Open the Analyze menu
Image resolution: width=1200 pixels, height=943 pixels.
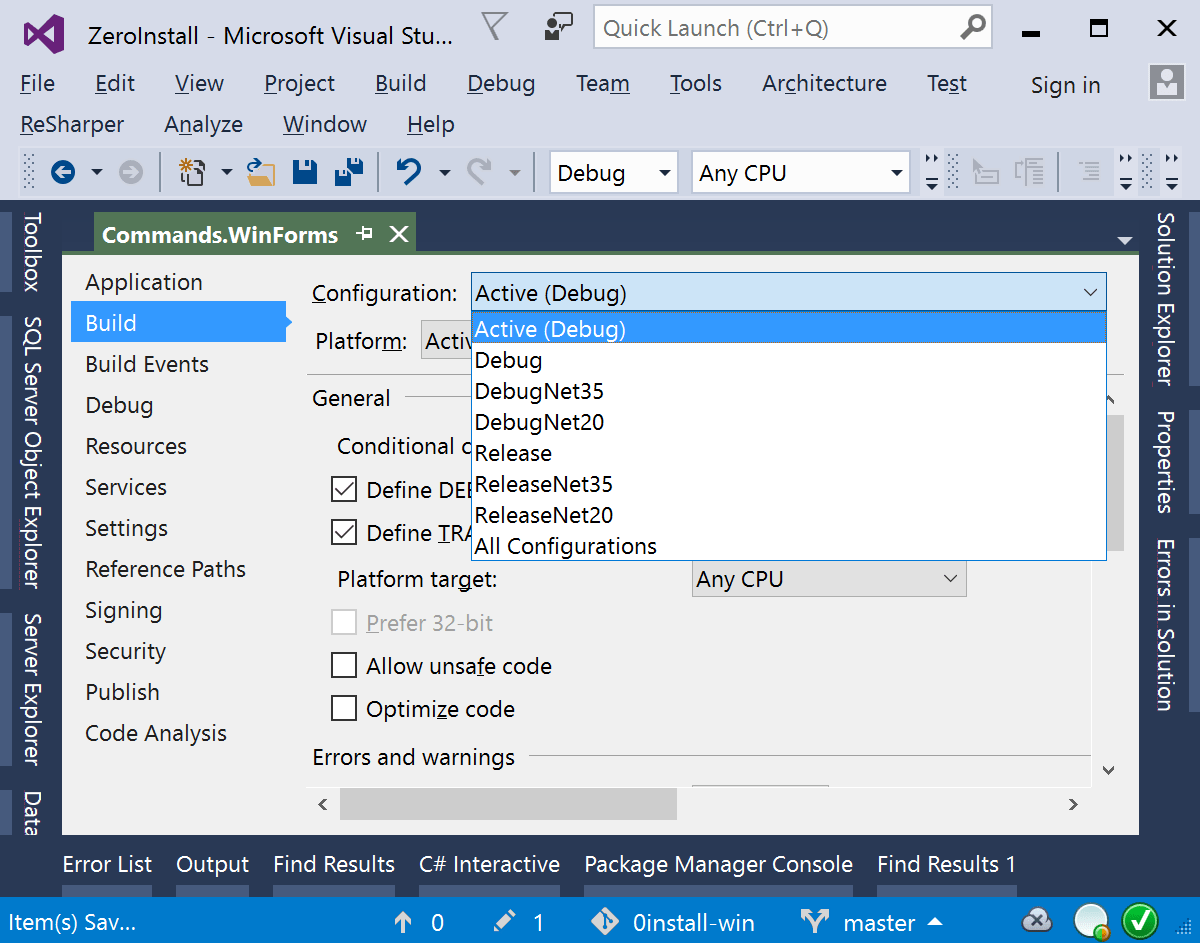click(x=204, y=125)
